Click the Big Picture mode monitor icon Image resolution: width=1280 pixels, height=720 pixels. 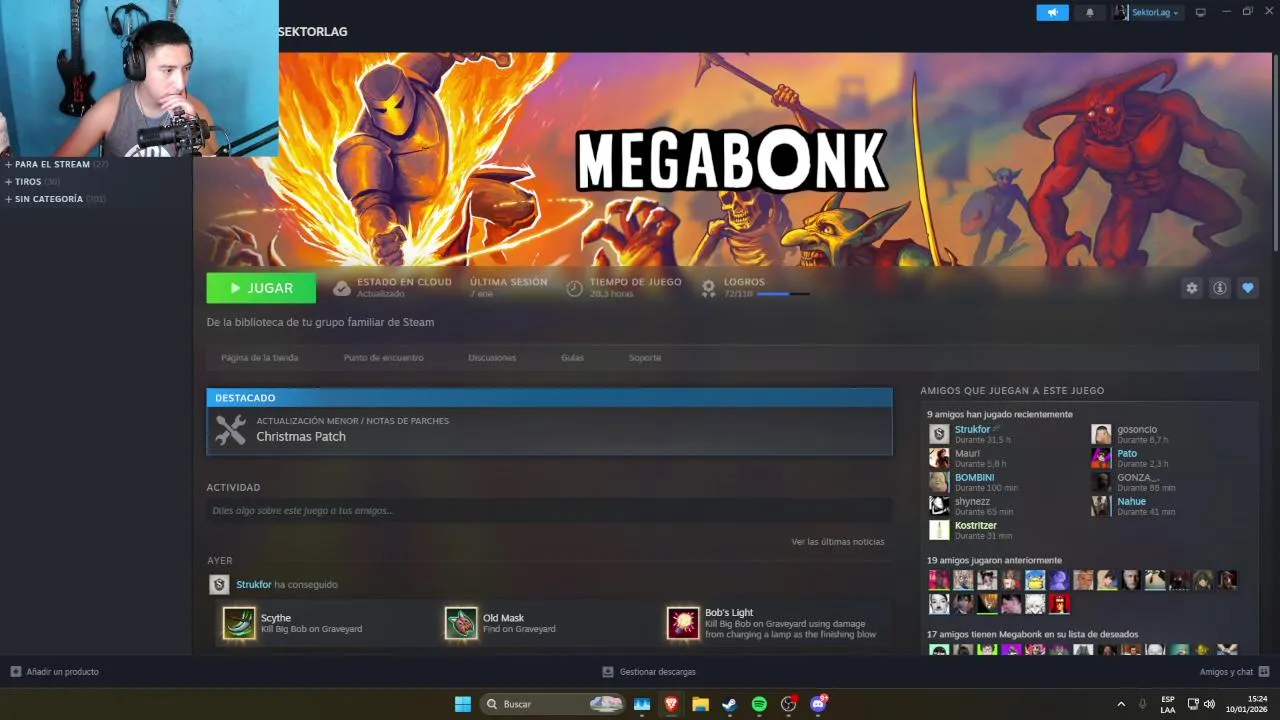[x=1200, y=12]
